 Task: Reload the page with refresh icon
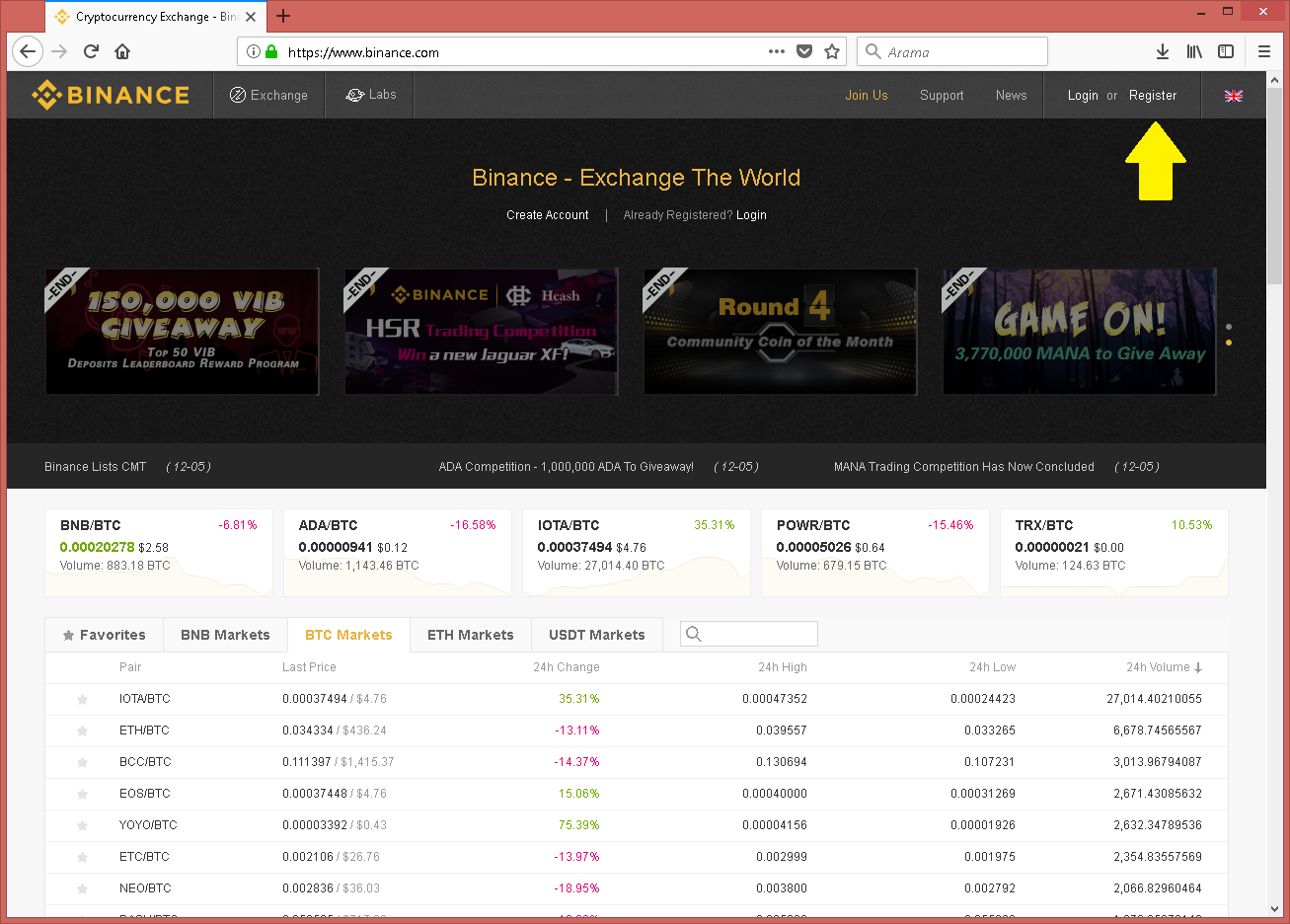point(91,51)
